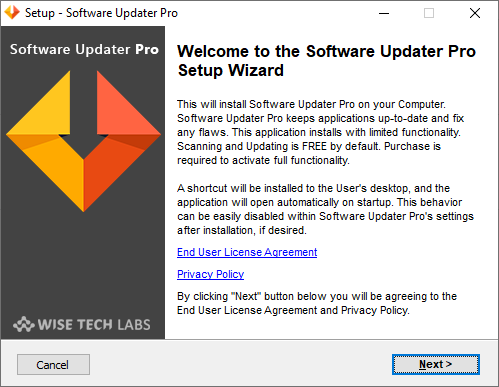Click the title bar text Setup - Software Updater Pro
The width and height of the screenshot is (499, 387).
click(101, 13)
